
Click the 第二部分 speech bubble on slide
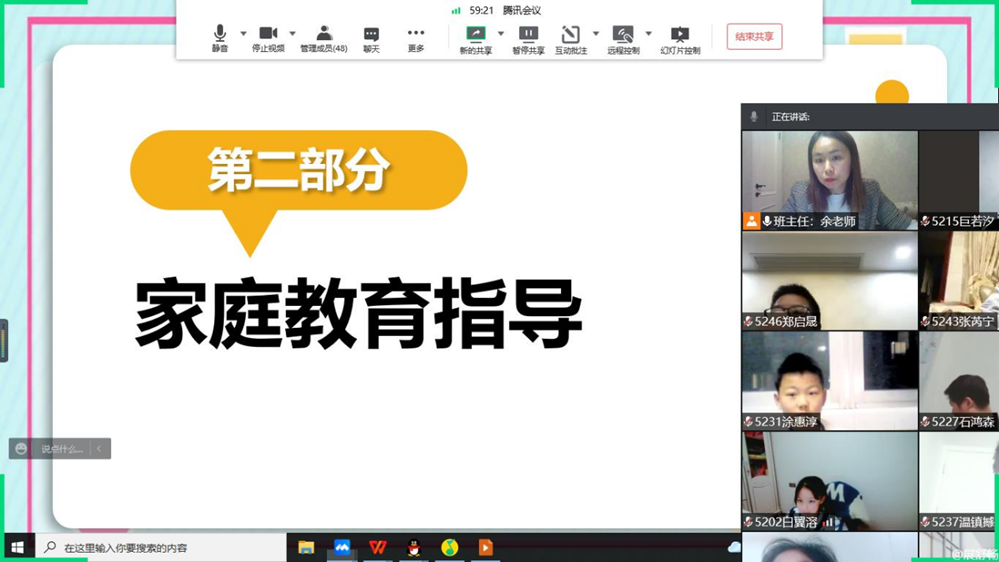point(299,192)
